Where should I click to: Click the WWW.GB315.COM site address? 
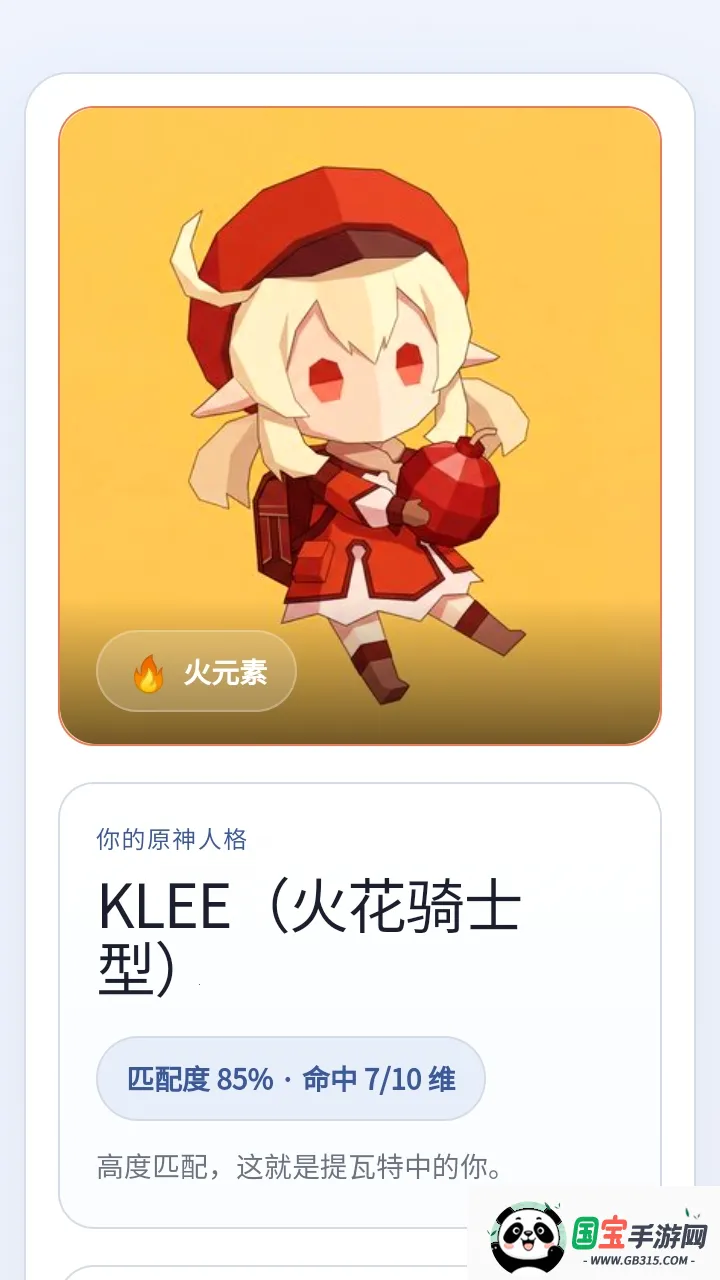tap(640, 1260)
